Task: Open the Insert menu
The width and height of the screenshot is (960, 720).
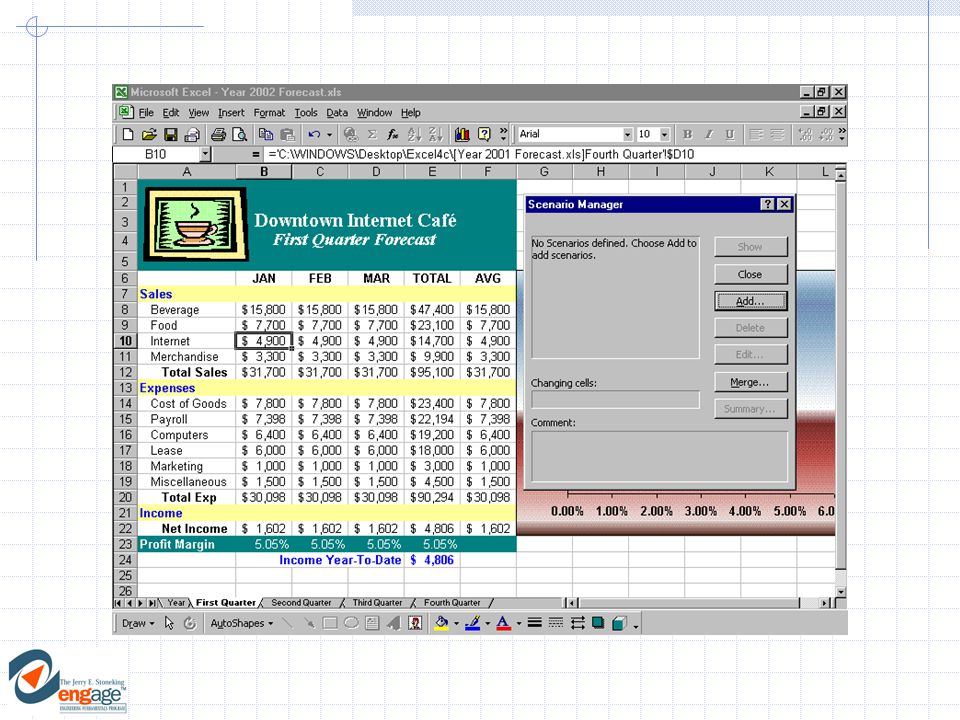Action: [231, 113]
